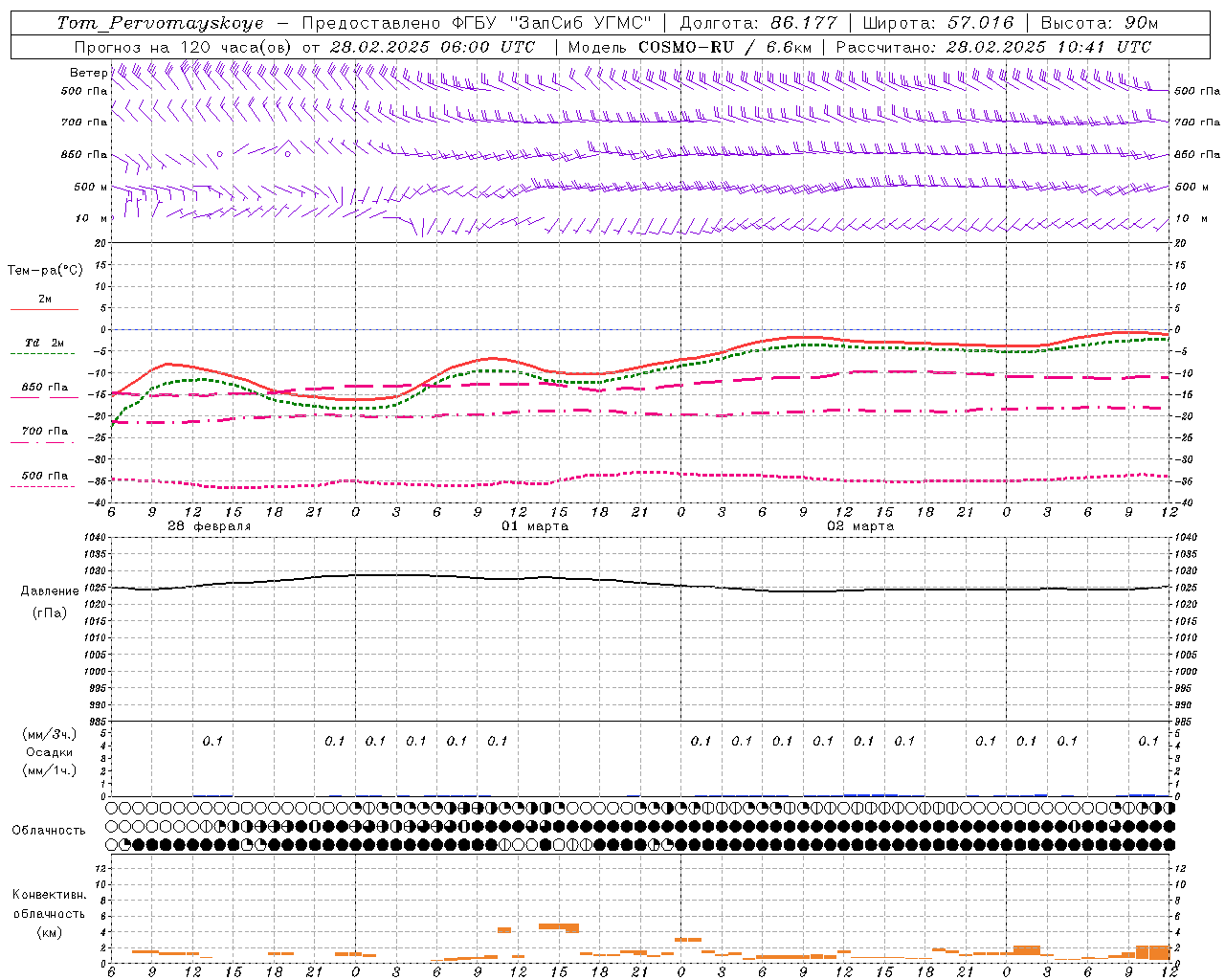This screenshot has width=1225, height=980.
Task: Select the provider text ФГБУ "ЗапСиб УГМС"
Action: tap(550, 23)
